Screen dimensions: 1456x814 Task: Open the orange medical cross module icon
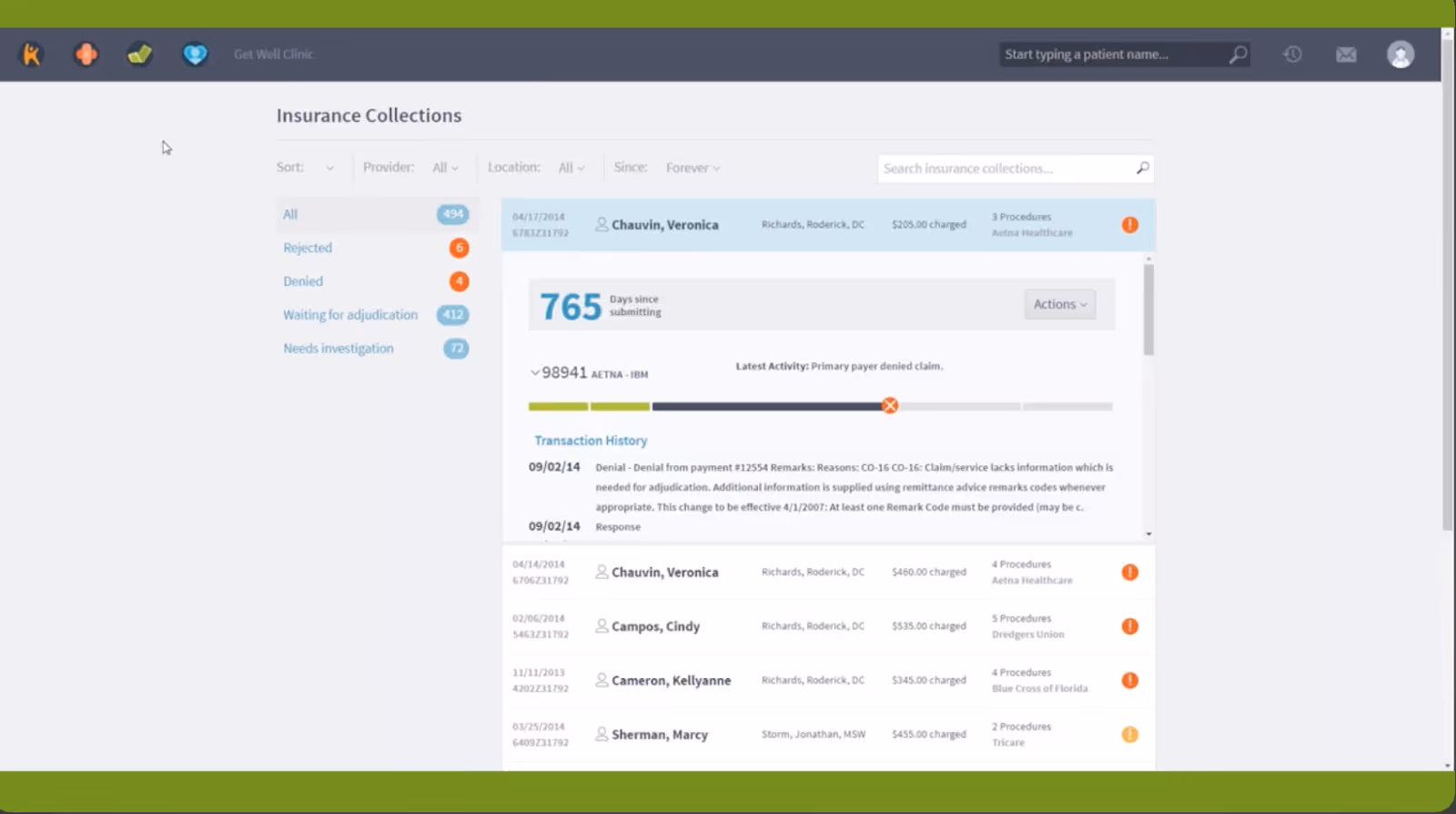(86, 55)
